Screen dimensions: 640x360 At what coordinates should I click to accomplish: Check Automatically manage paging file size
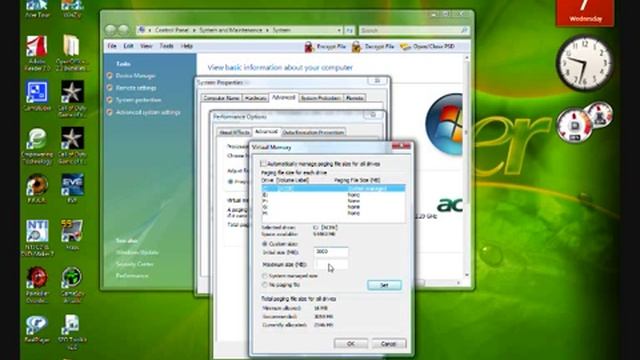click(263, 164)
